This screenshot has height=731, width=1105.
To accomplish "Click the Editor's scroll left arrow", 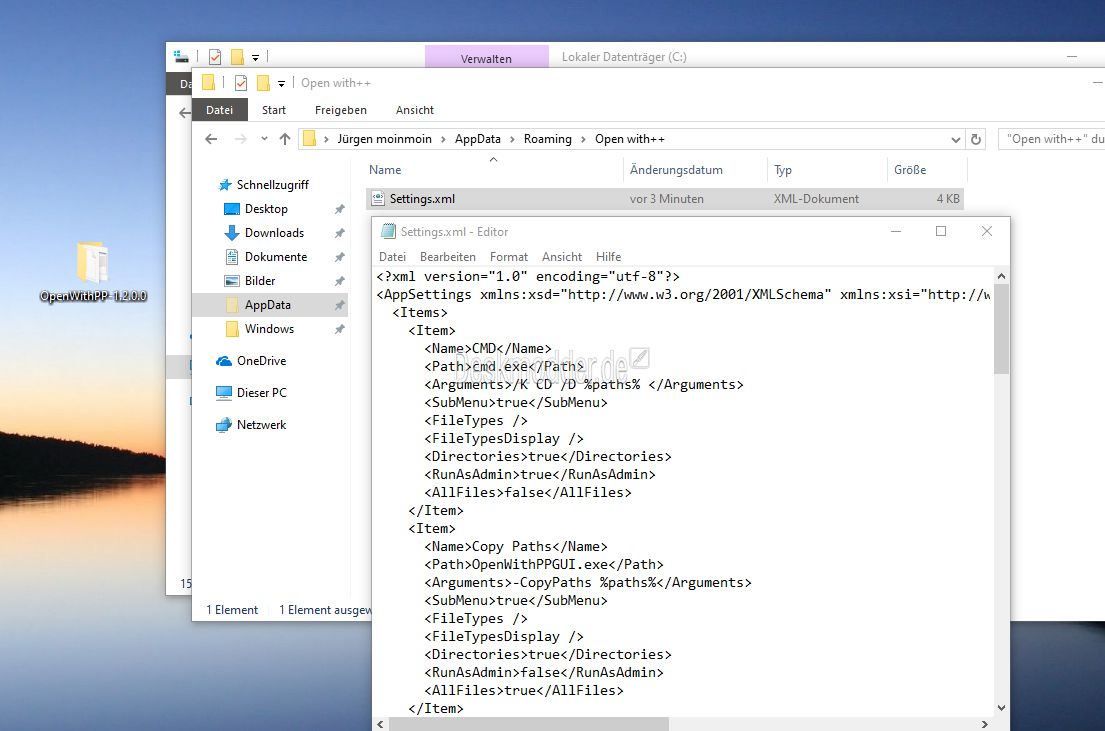I will tap(381, 724).
